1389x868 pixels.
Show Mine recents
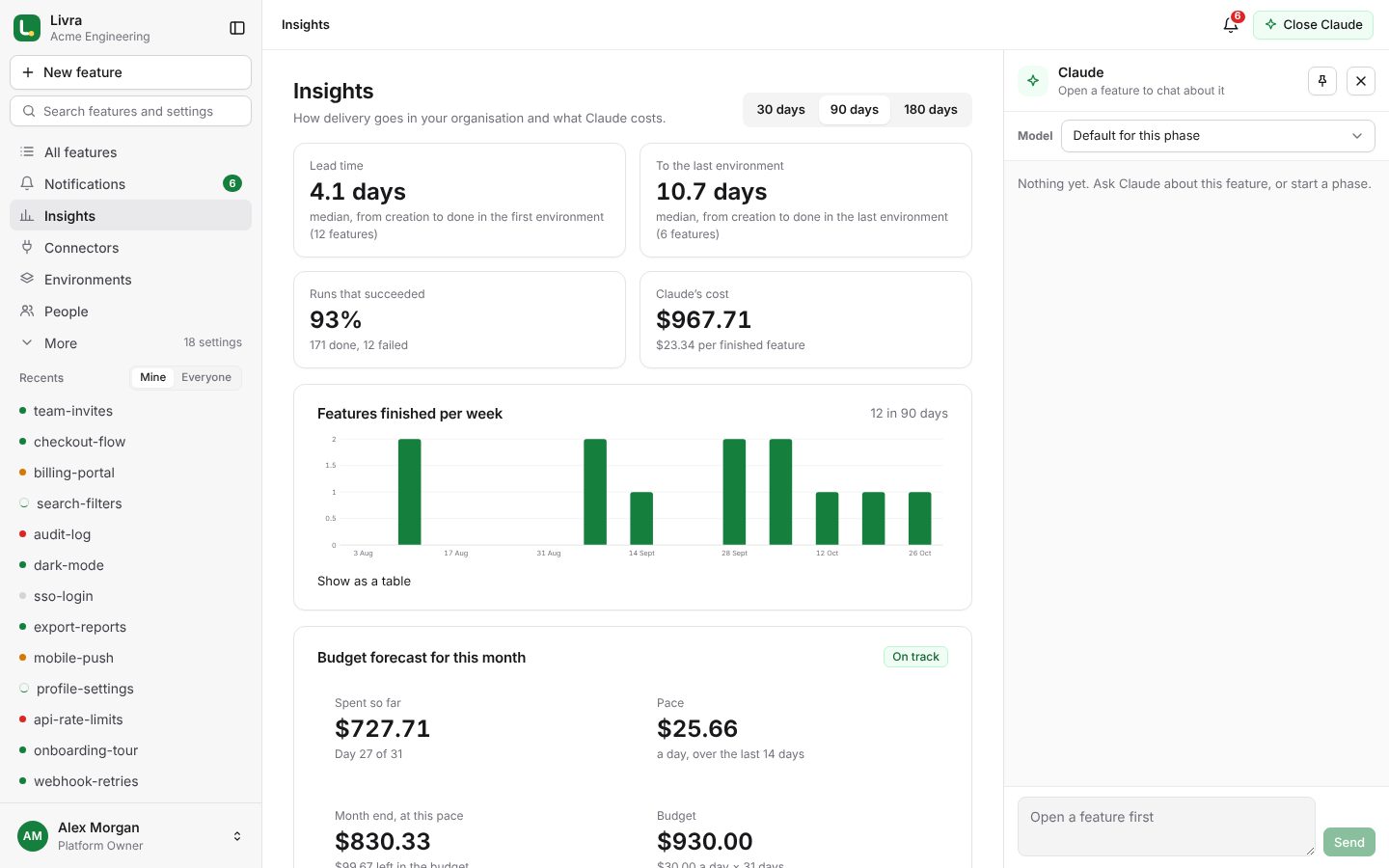(x=152, y=377)
